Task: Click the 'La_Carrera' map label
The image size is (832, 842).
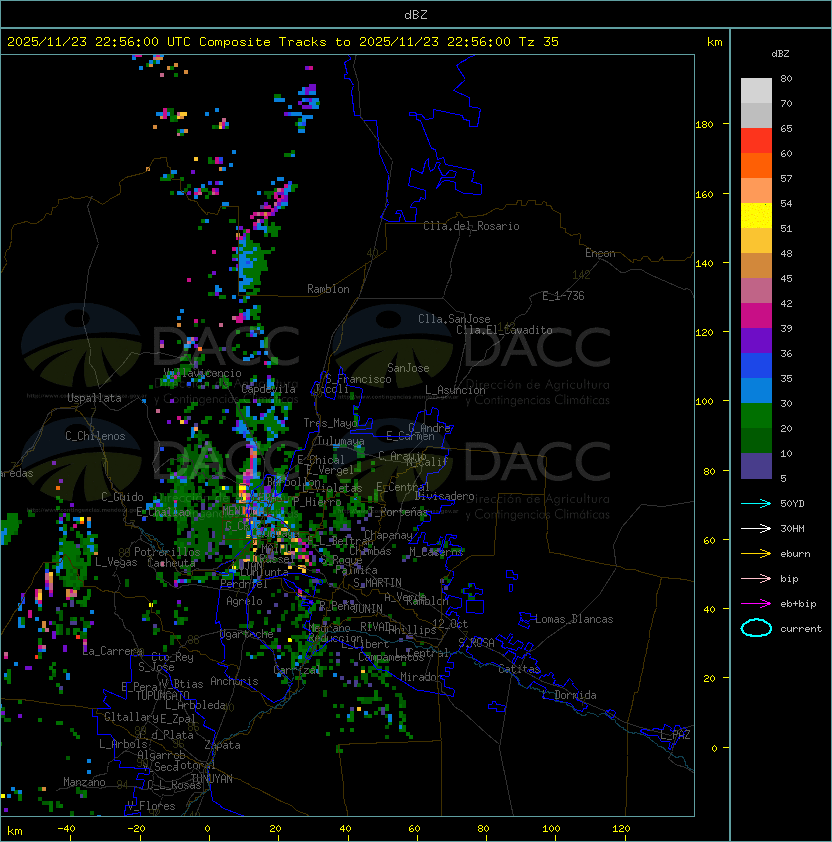Action: [x=113, y=651]
